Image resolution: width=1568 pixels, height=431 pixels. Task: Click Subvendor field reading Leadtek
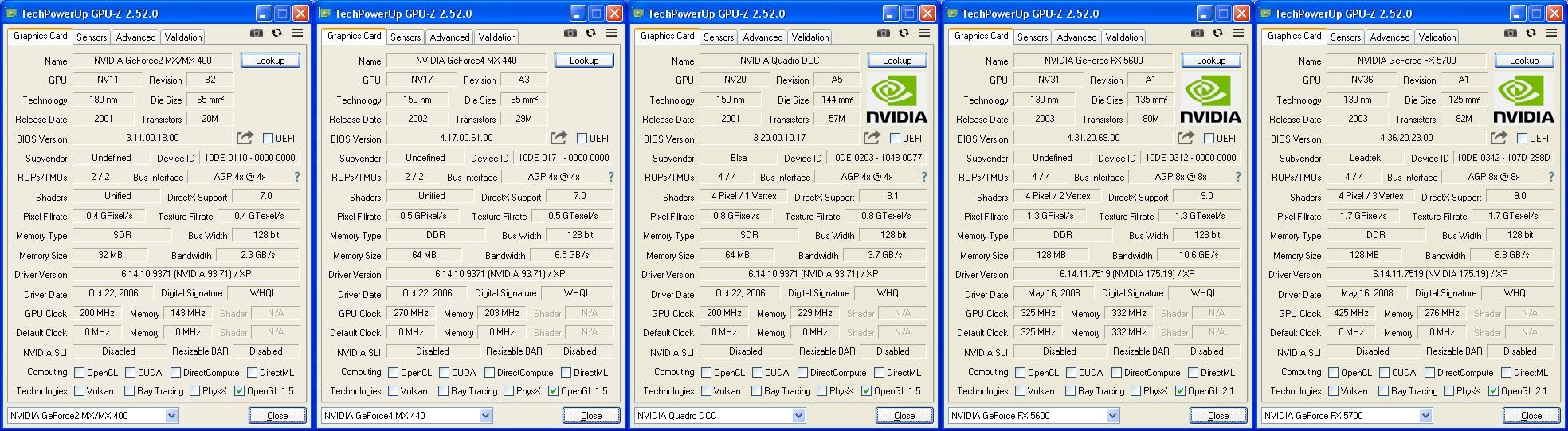point(1366,158)
